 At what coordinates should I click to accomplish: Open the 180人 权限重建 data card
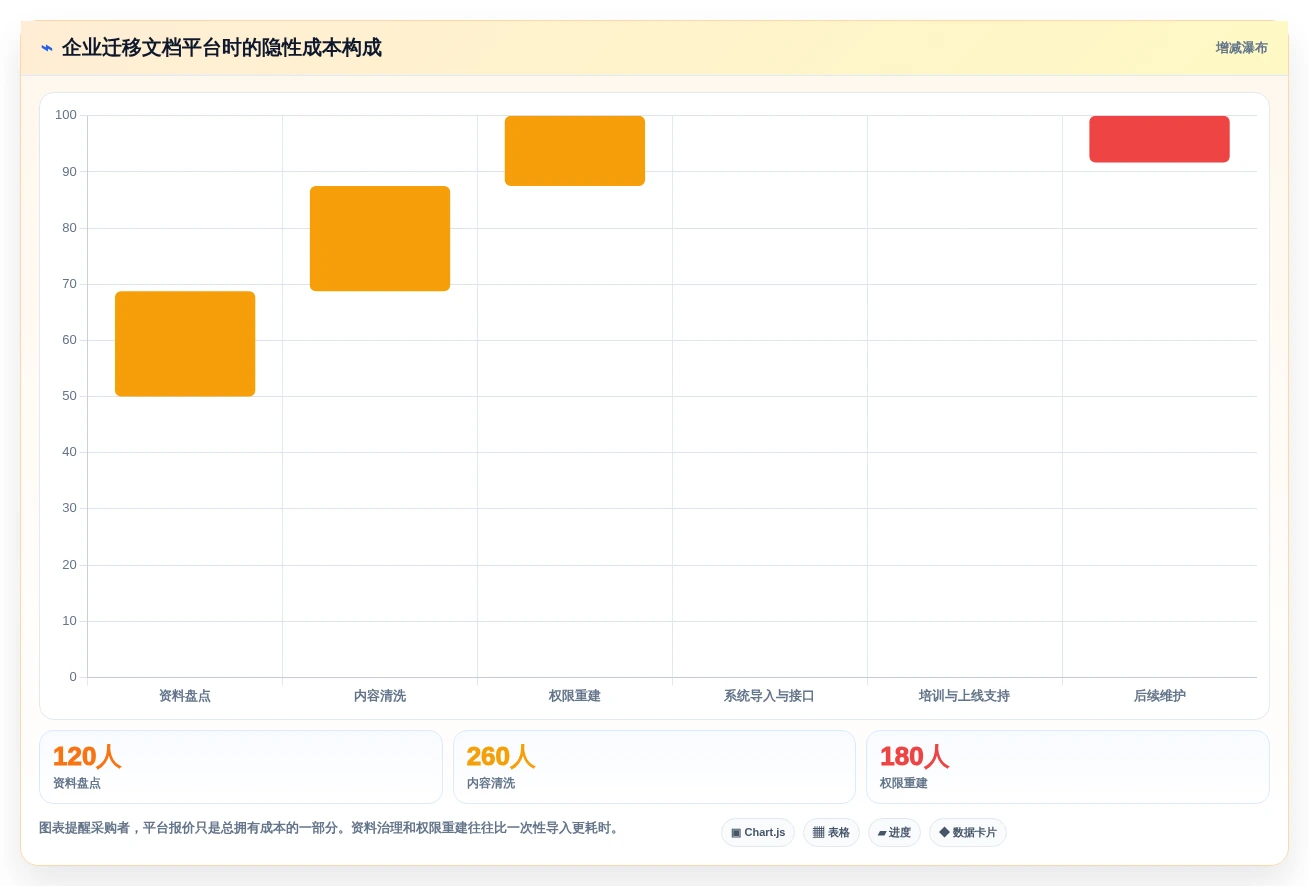tap(1068, 767)
